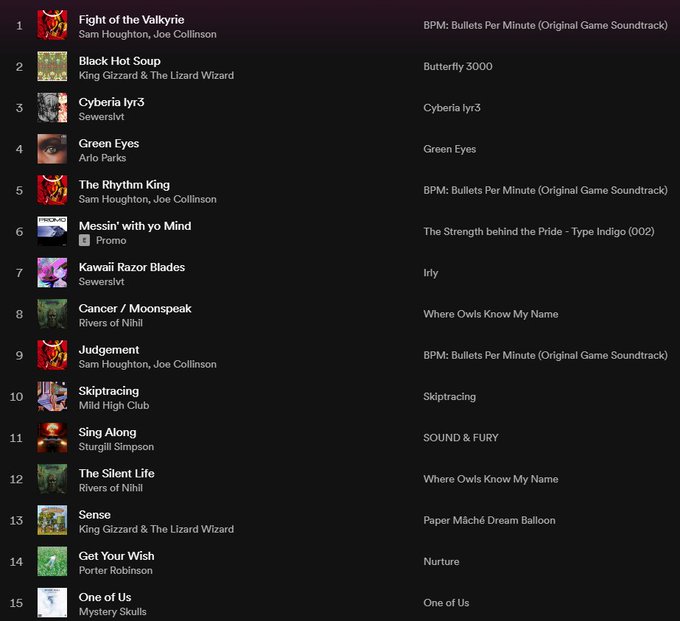Click Sturgill Simpson artist name
Screen dimensions: 680x621
pyautogui.click(x=116, y=447)
